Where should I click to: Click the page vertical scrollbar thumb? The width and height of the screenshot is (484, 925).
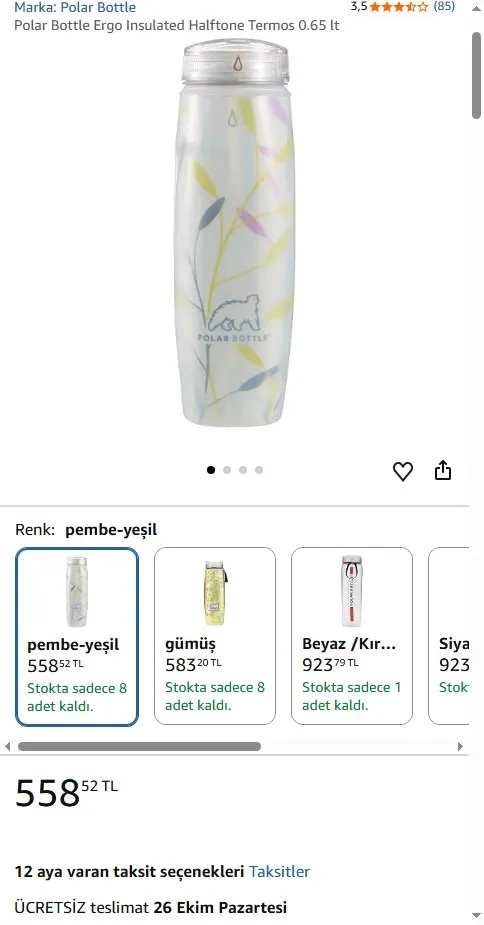pos(476,76)
